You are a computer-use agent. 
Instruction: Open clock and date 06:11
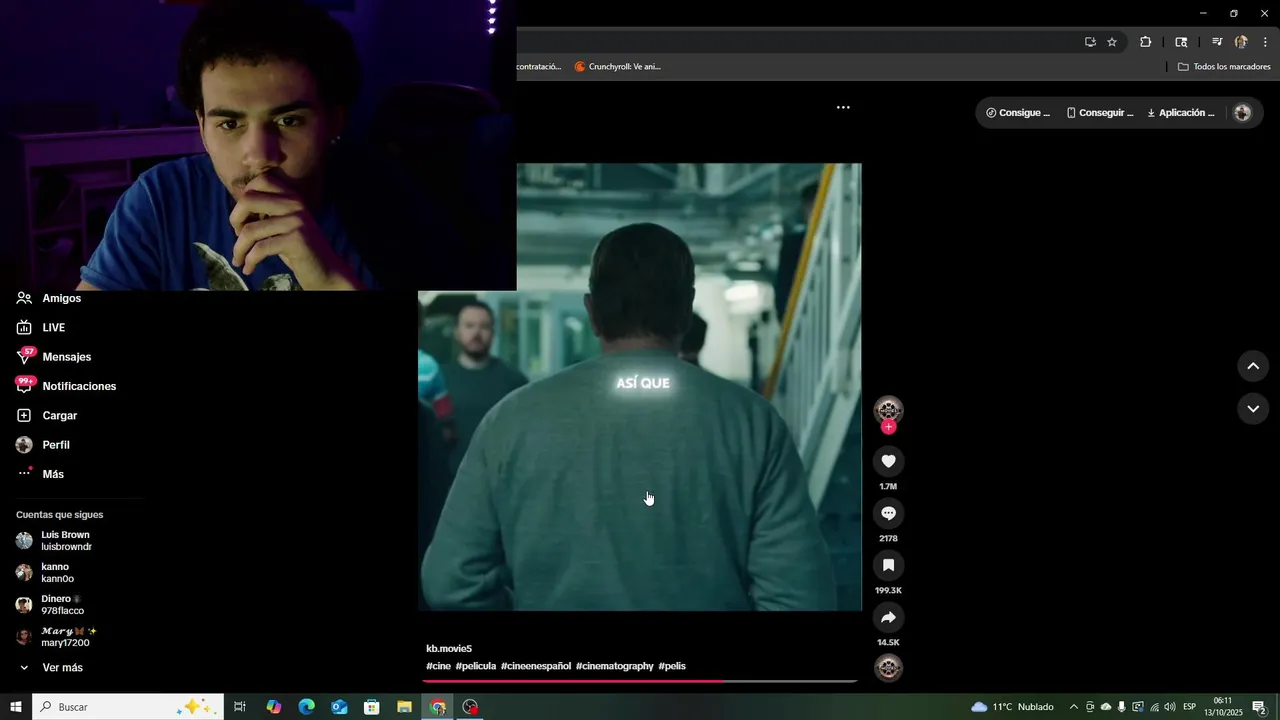click(1223, 707)
